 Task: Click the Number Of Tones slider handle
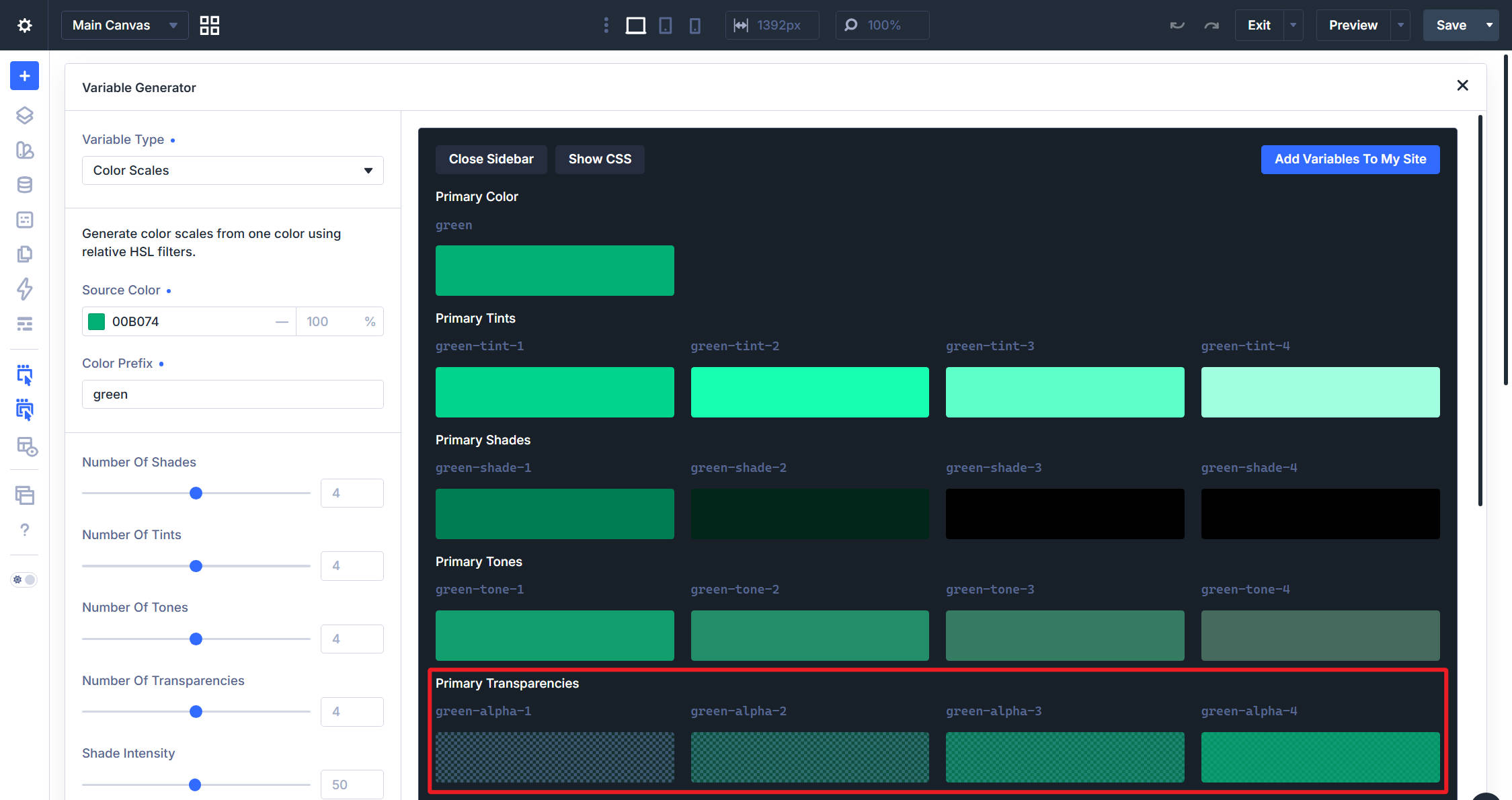(196, 639)
